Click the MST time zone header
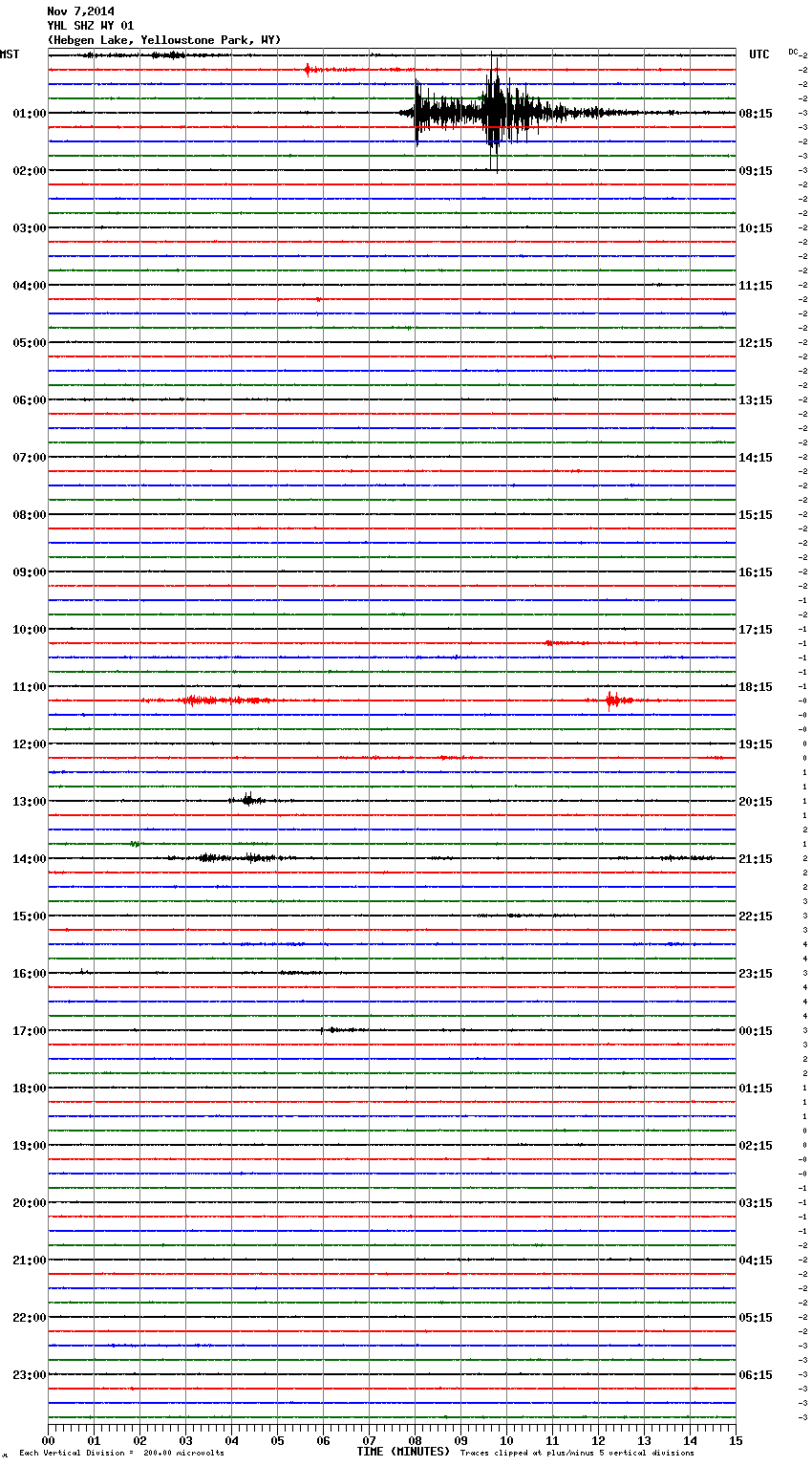 tap(10, 54)
